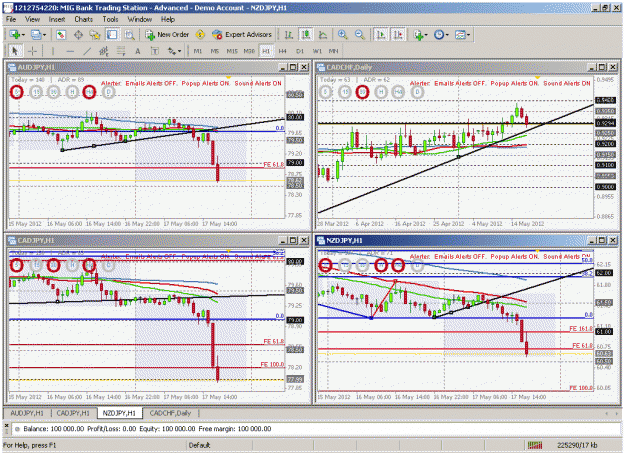Click the 15 circle button in AUDJPY chart

[36, 92]
